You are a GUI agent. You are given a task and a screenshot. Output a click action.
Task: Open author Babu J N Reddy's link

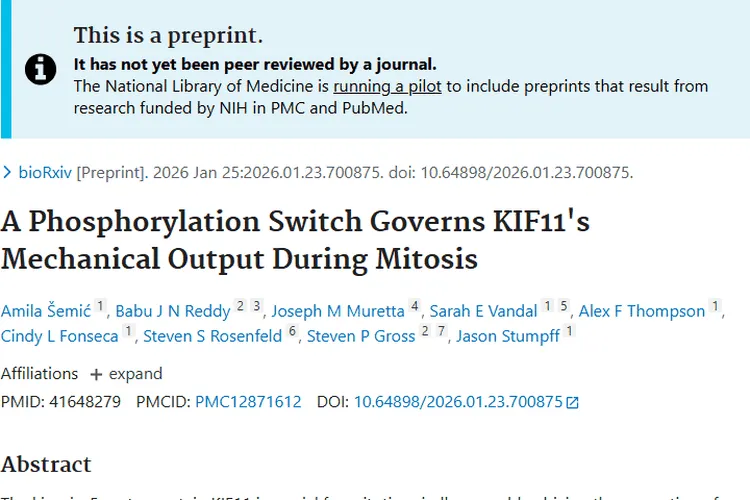173,311
